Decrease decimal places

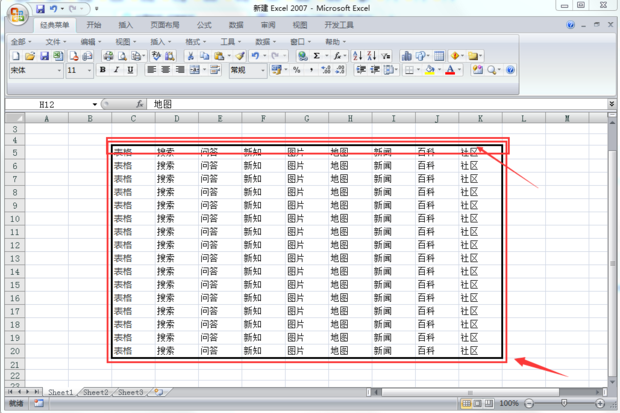[340, 70]
